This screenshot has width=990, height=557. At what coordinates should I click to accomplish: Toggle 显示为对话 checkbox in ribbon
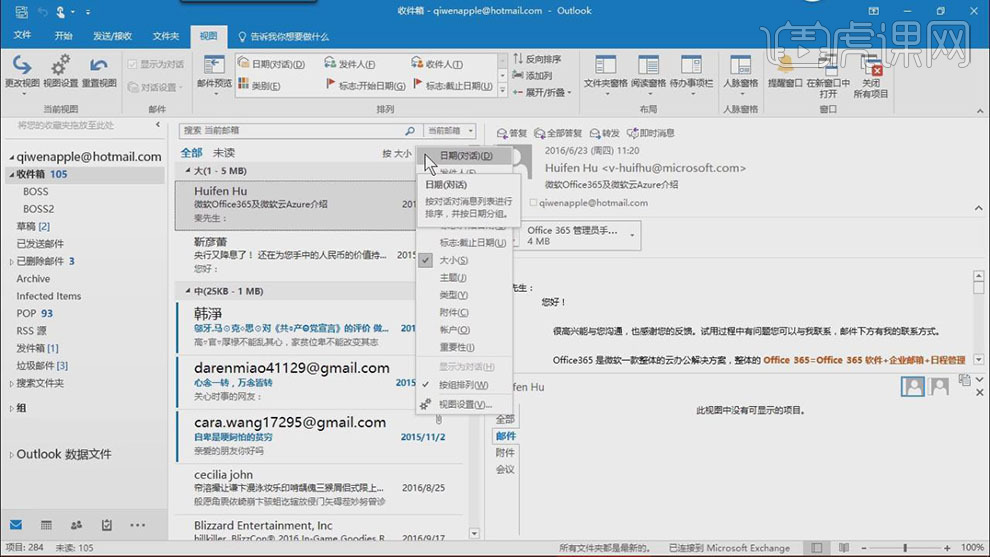133,64
